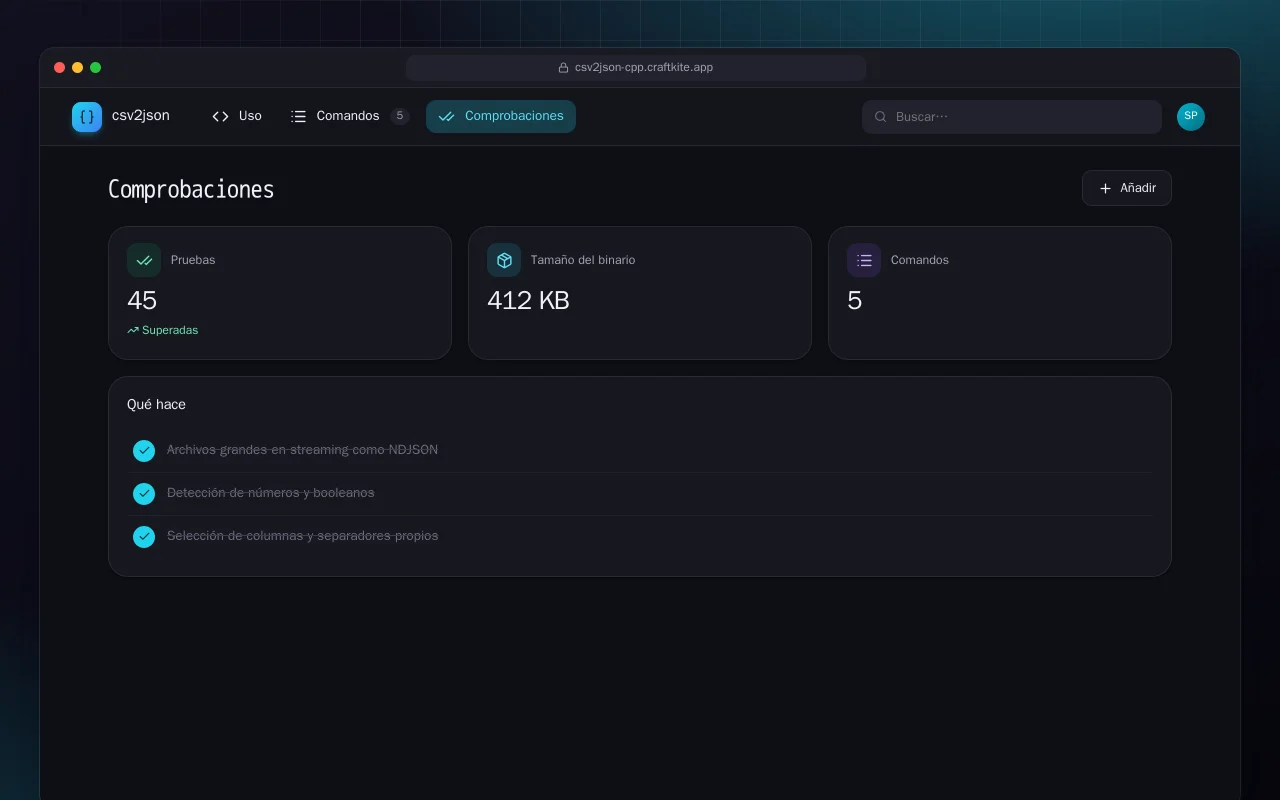Image resolution: width=1280 pixels, height=800 pixels.
Task: Switch to the Comandos tab
Action: 349,116
